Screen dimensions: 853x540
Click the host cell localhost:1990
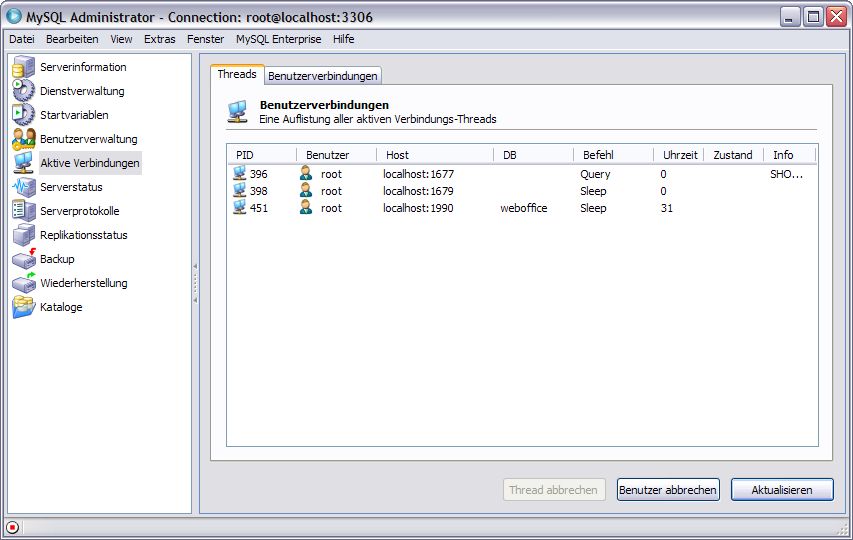pyautogui.click(x=418, y=207)
